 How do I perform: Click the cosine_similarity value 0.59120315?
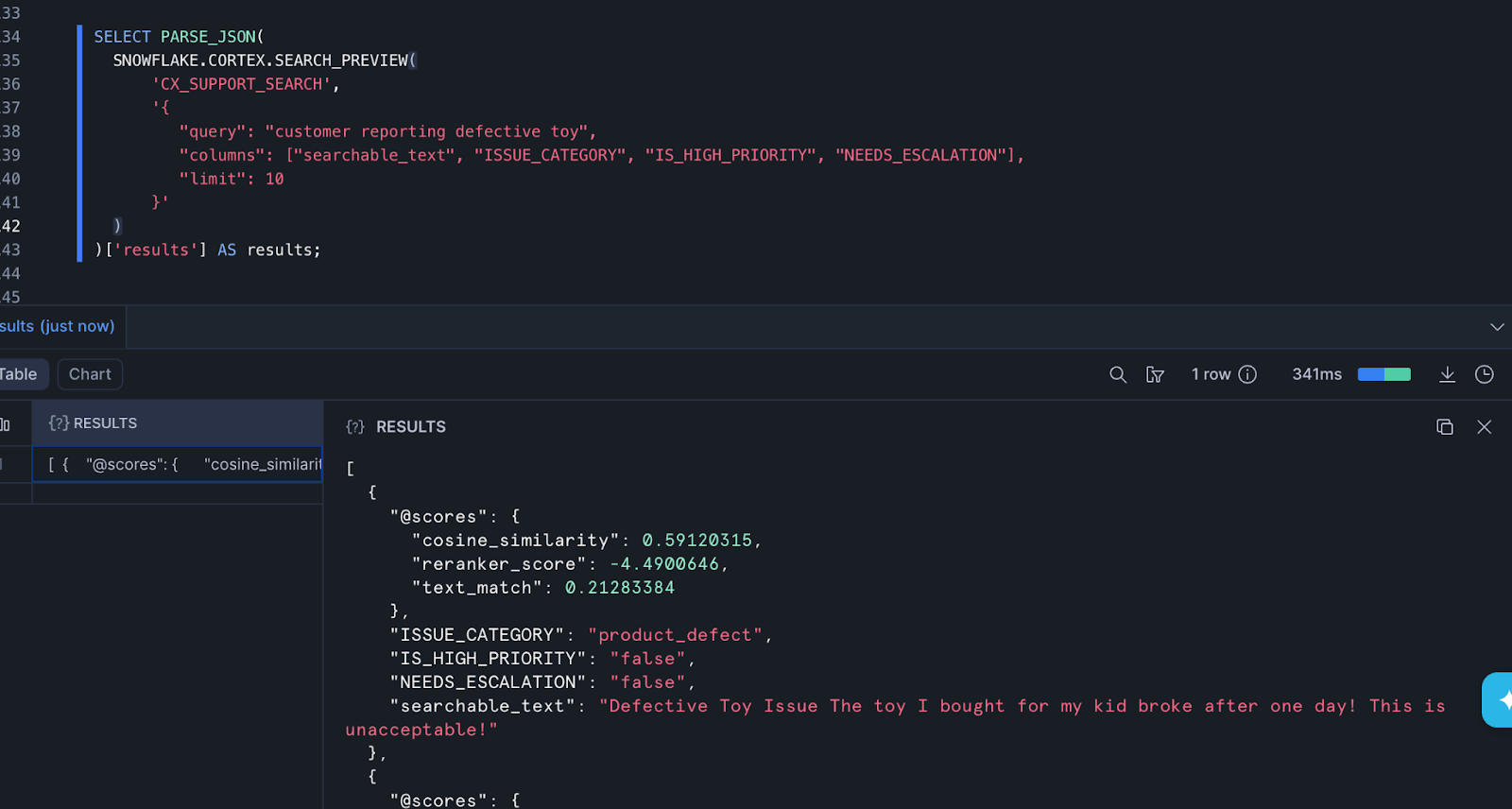point(697,541)
